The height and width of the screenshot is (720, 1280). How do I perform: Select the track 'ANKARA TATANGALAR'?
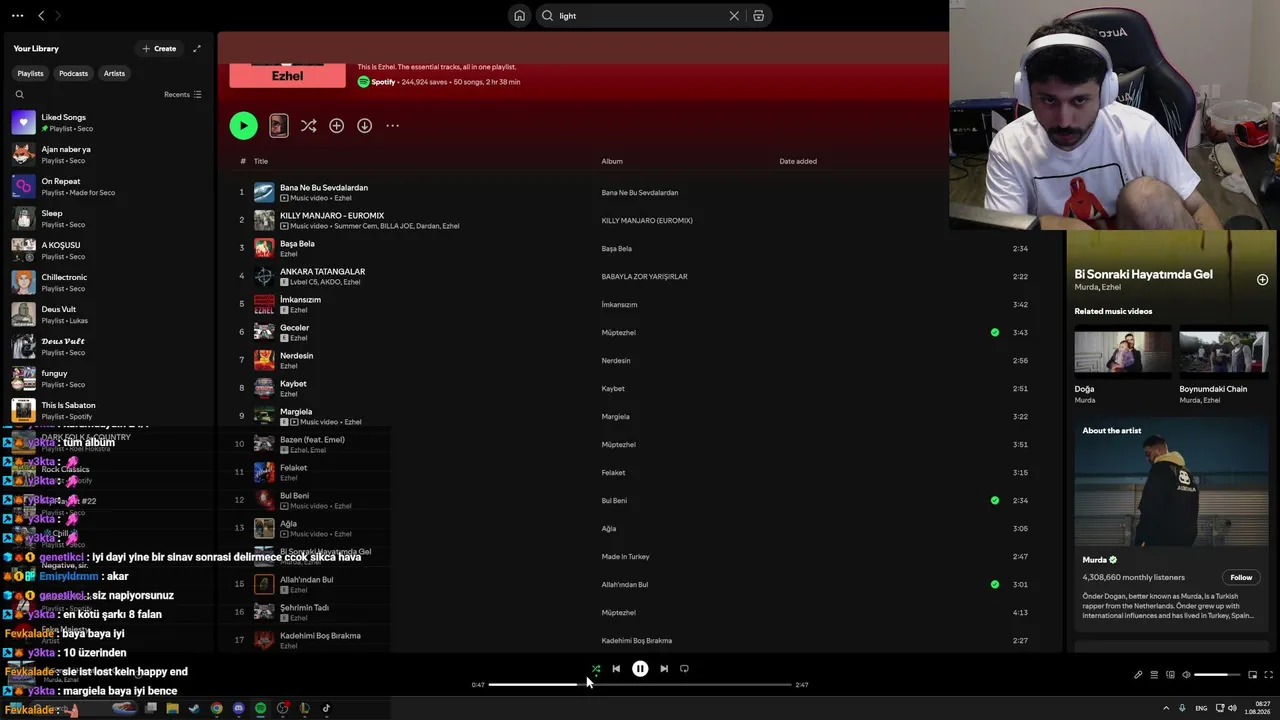pyautogui.click(x=322, y=271)
